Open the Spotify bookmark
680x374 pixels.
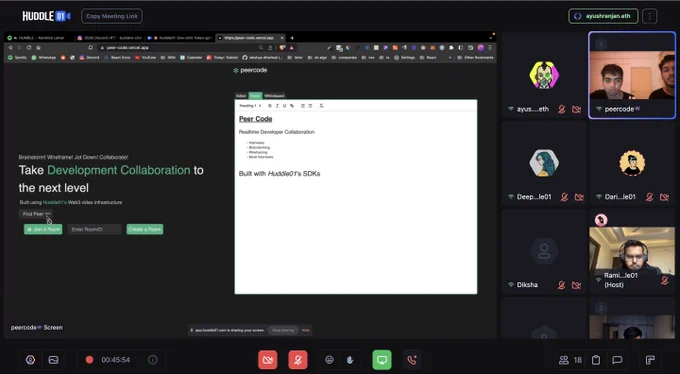(x=17, y=57)
